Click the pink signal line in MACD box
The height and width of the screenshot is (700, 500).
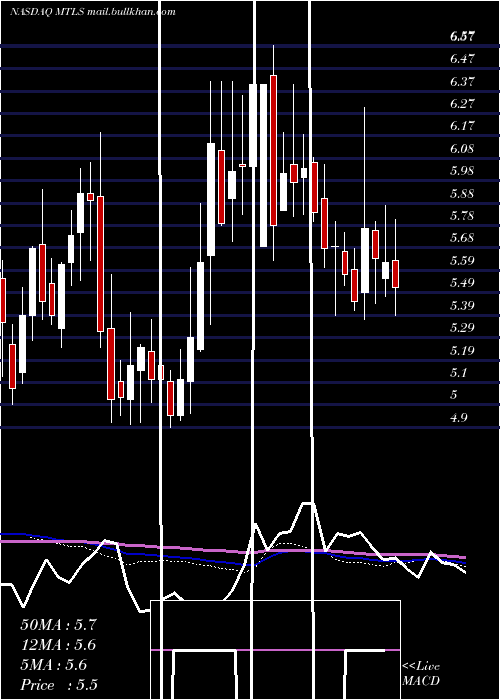tap(275, 650)
